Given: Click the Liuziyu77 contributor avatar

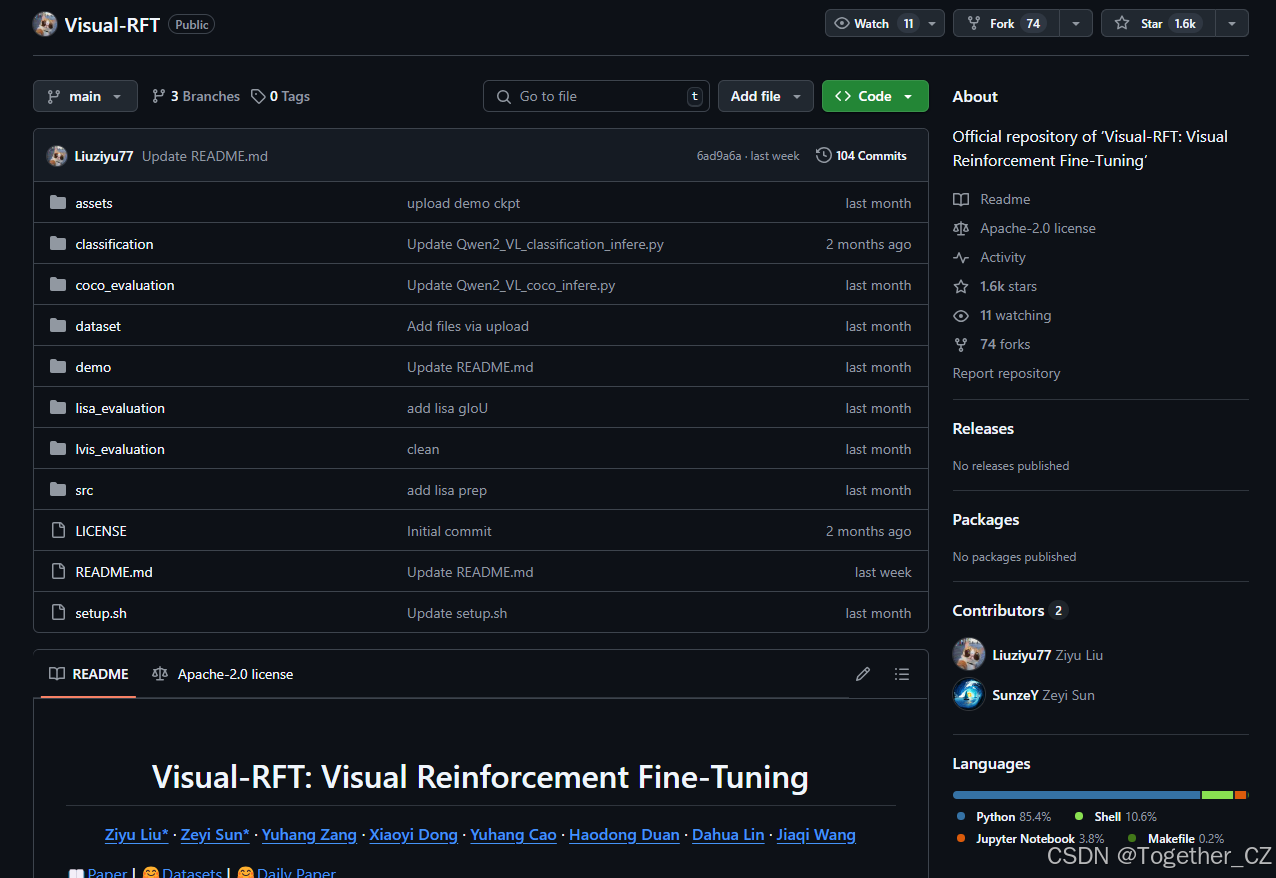Looking at the screenshot, I should pyautogui.click(x=969, y=655).
